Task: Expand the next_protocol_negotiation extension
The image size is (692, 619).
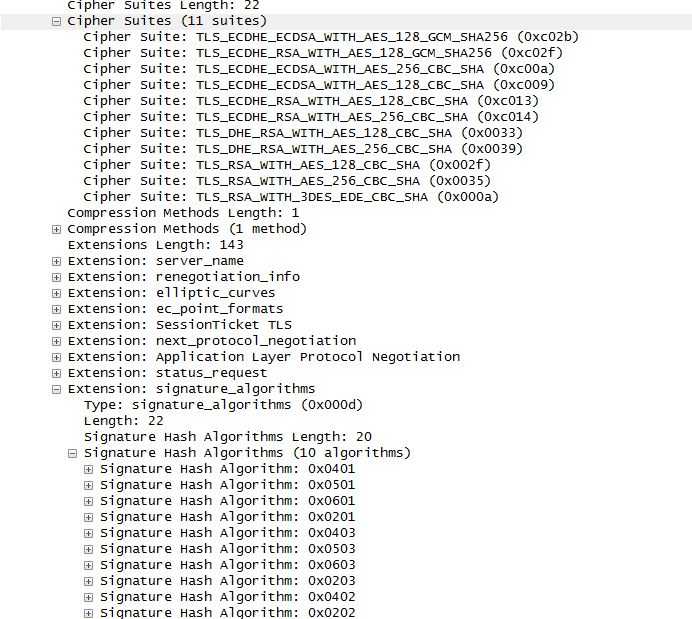Action: [x=56, y=341]
